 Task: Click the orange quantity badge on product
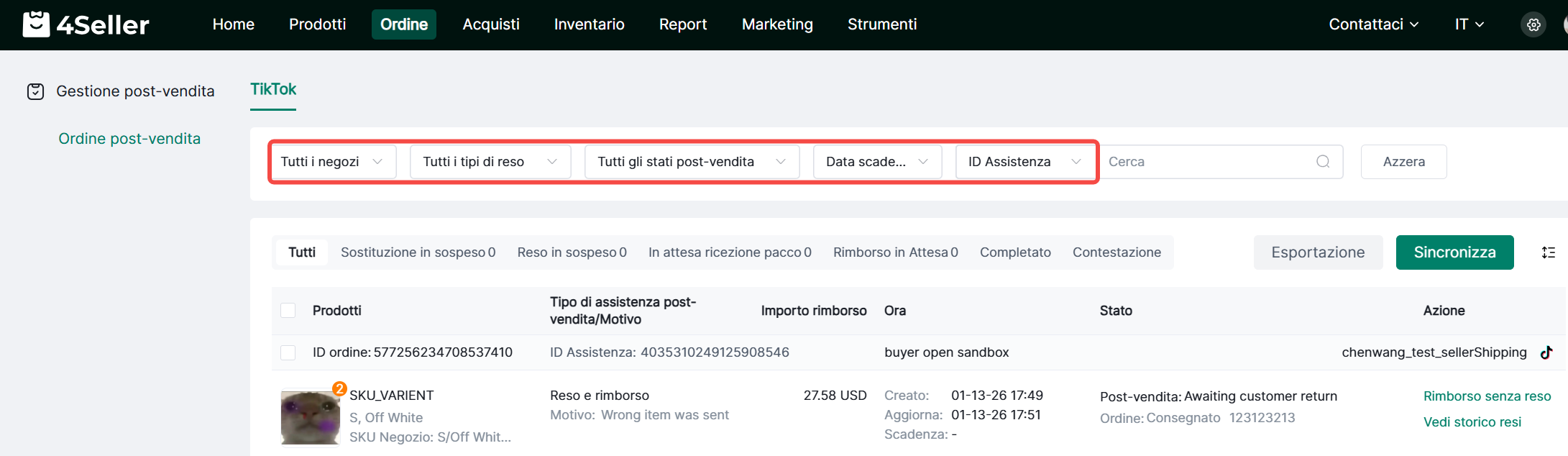(339, 389)
